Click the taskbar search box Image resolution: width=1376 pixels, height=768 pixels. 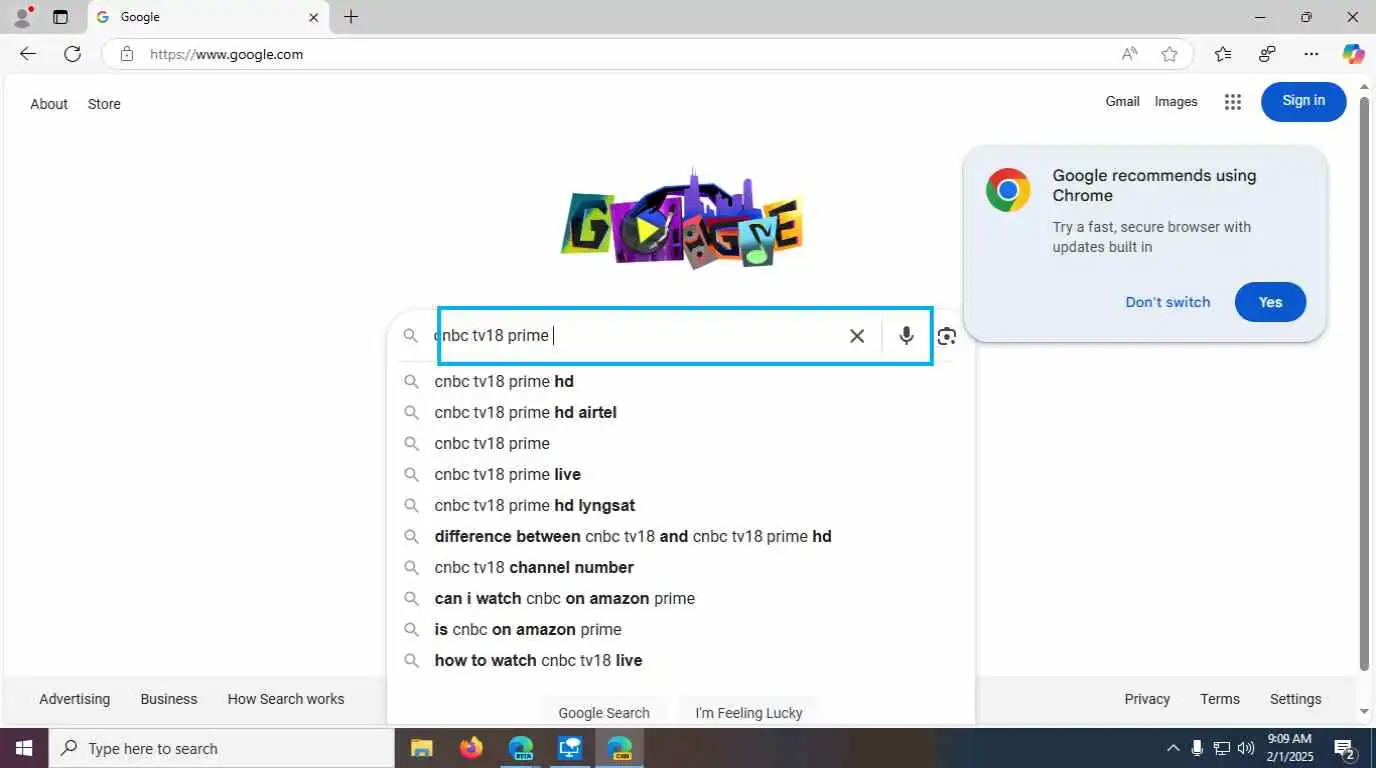221,748
